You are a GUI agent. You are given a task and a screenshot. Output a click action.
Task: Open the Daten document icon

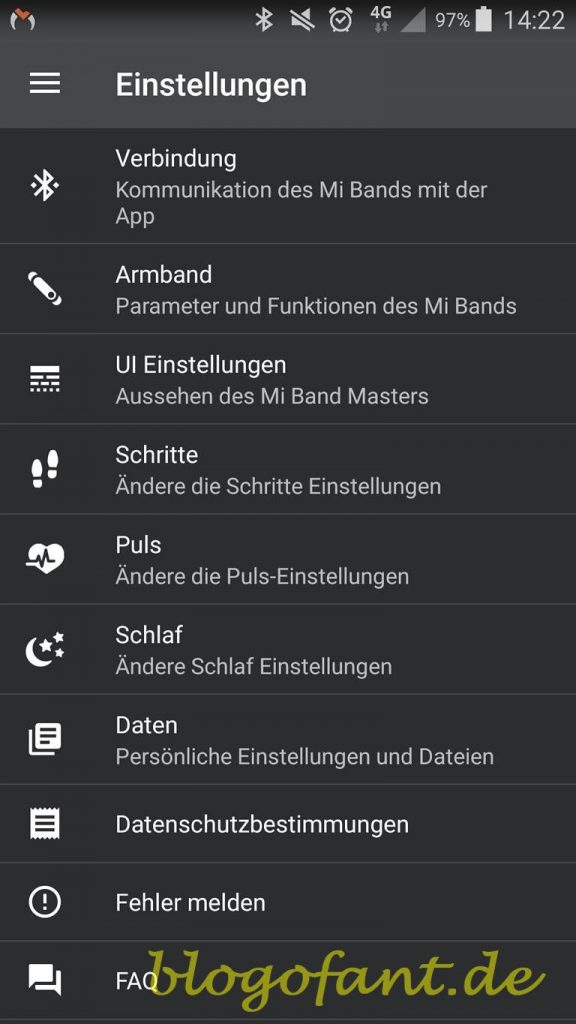point(44,738)
